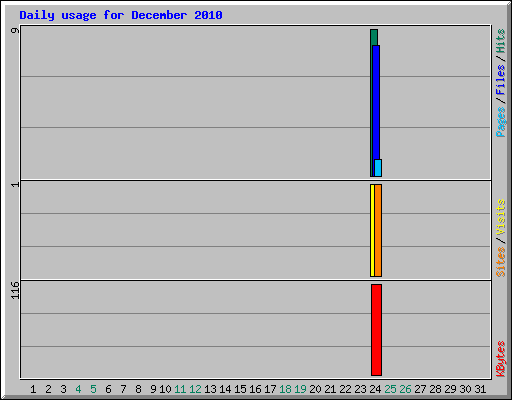Click day label 28 on x-axis

[435, 389]
